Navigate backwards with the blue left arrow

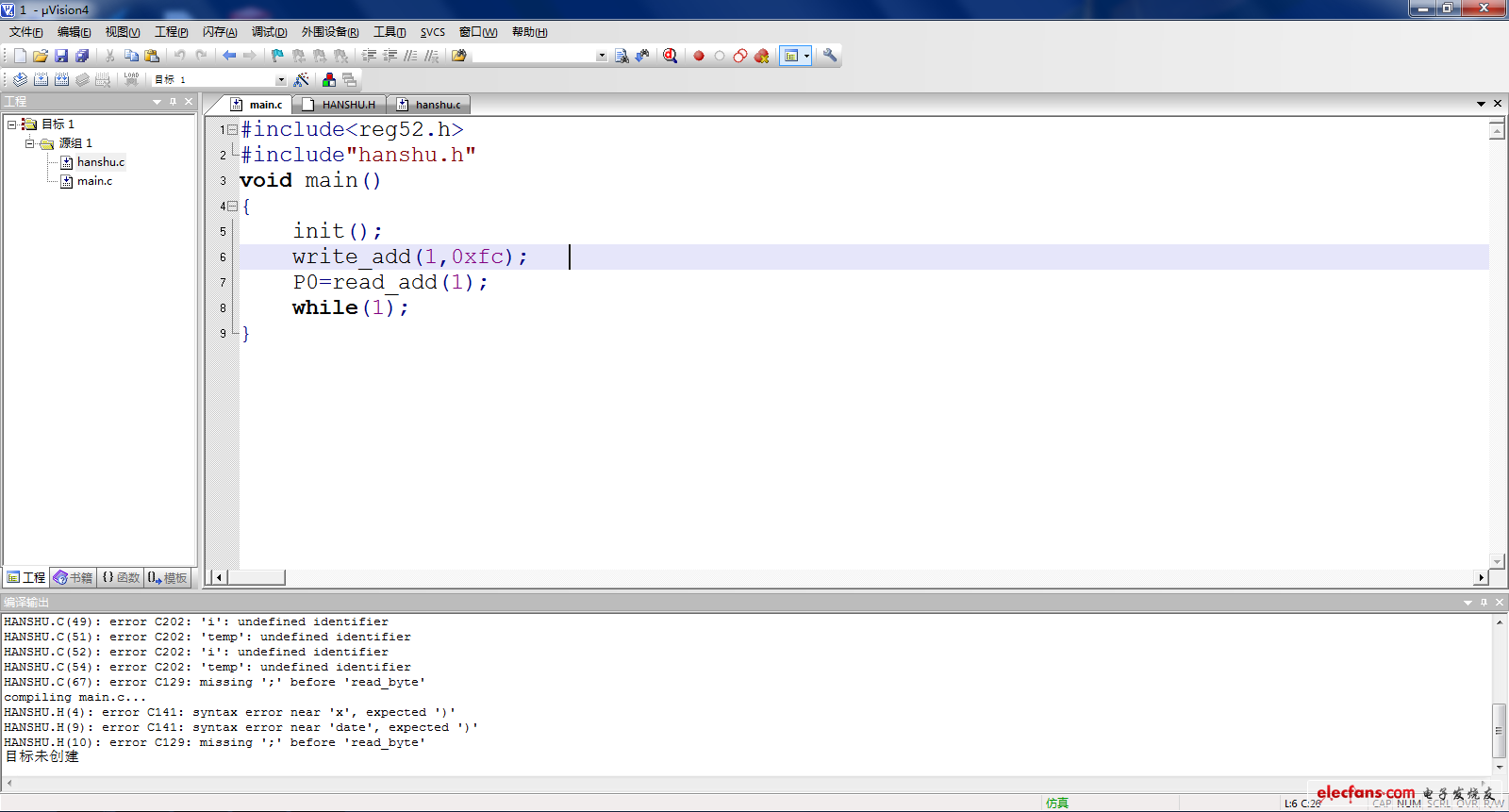(229, 56)
